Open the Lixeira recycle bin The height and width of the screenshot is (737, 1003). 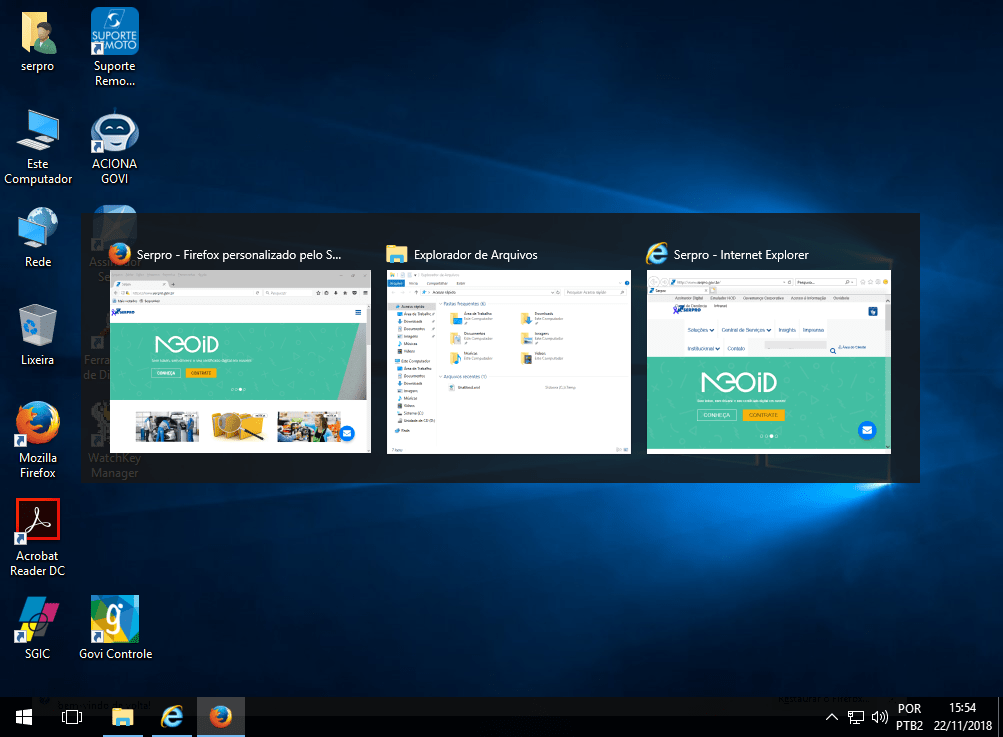pos(38,327)
